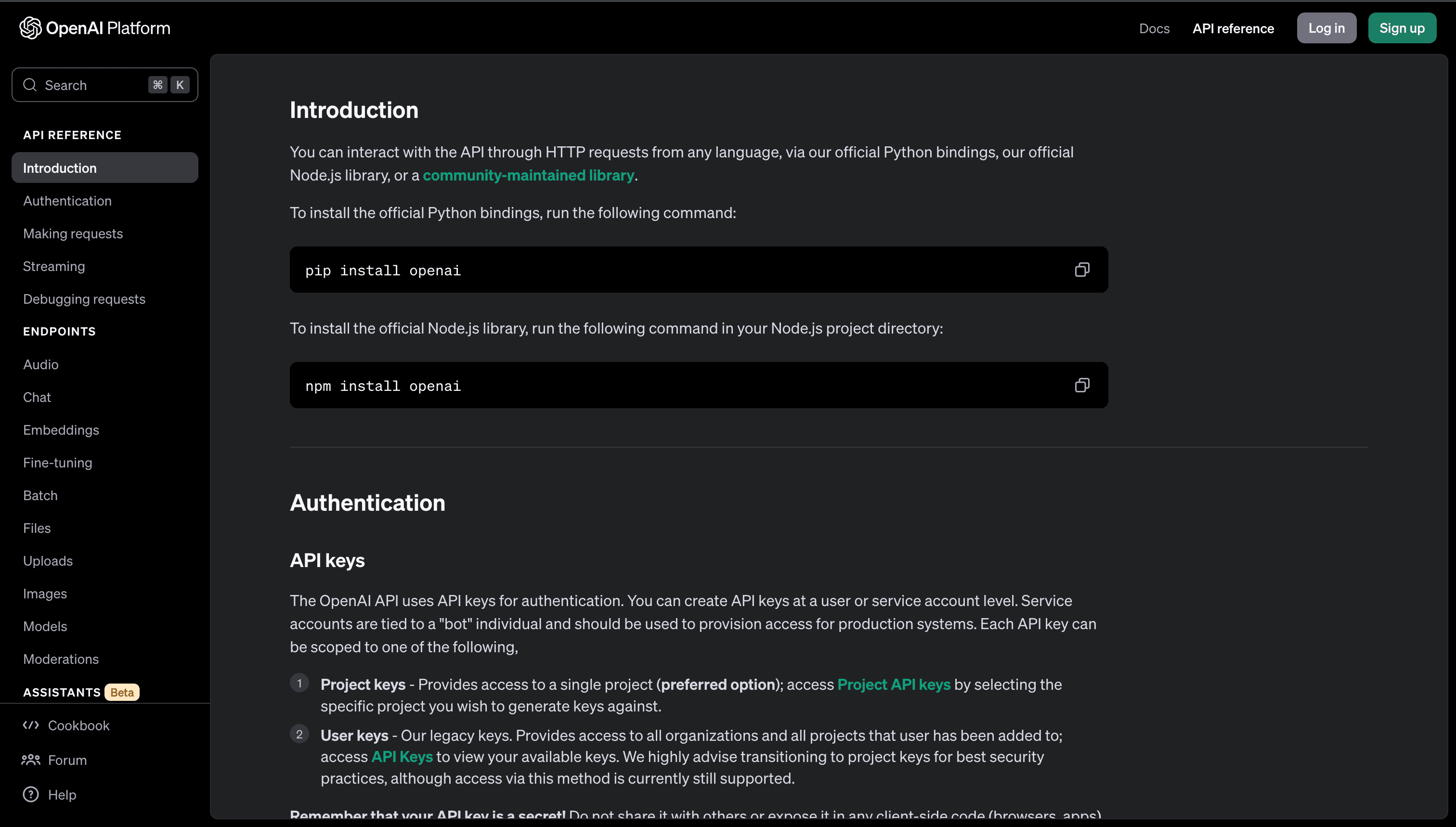1456x827 pixels.
Task: Click the copy icon for pip install command
Action: [x=1082, y=269]
